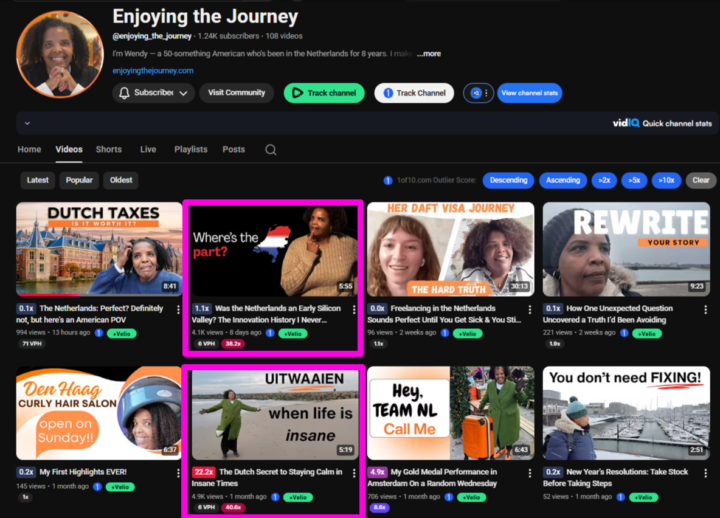Click the vidIQ icon button beside Track Channel
The image size is (720, 518).
coord(478,93)
